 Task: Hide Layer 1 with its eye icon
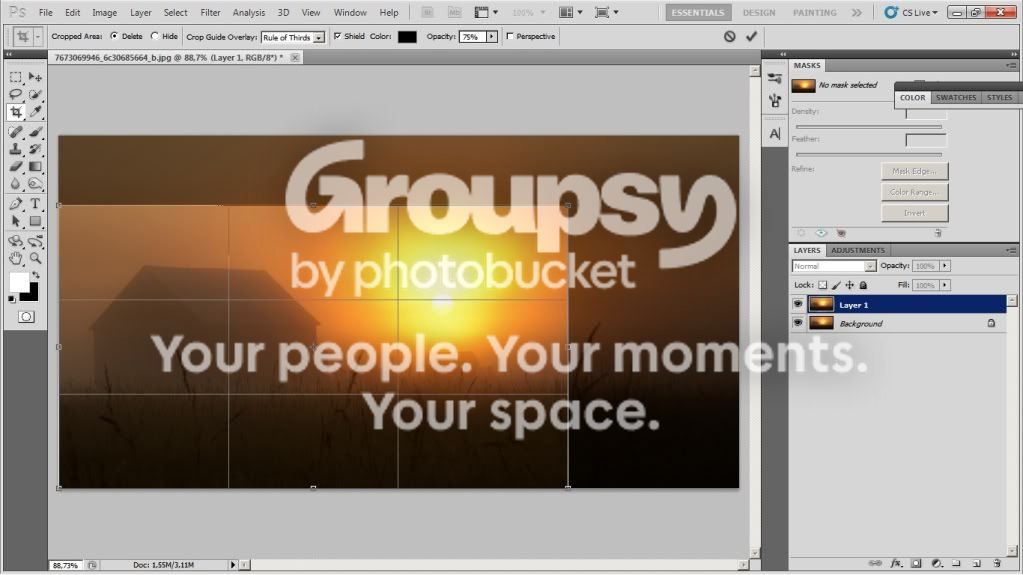[x=798, y=304]
